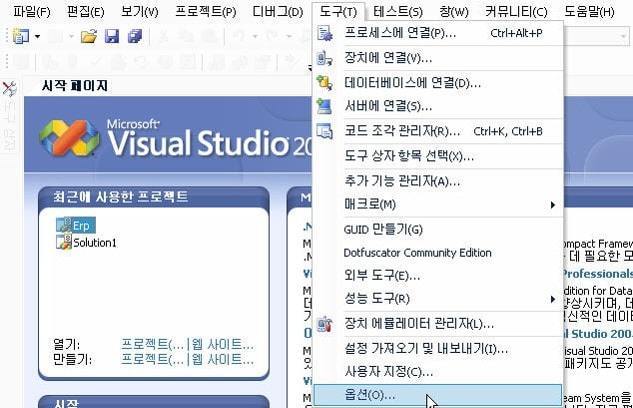This screenshot has width=633, height=408.
Task: Click the toolbar grip handle beside New Project
Action: click(6, 36)
